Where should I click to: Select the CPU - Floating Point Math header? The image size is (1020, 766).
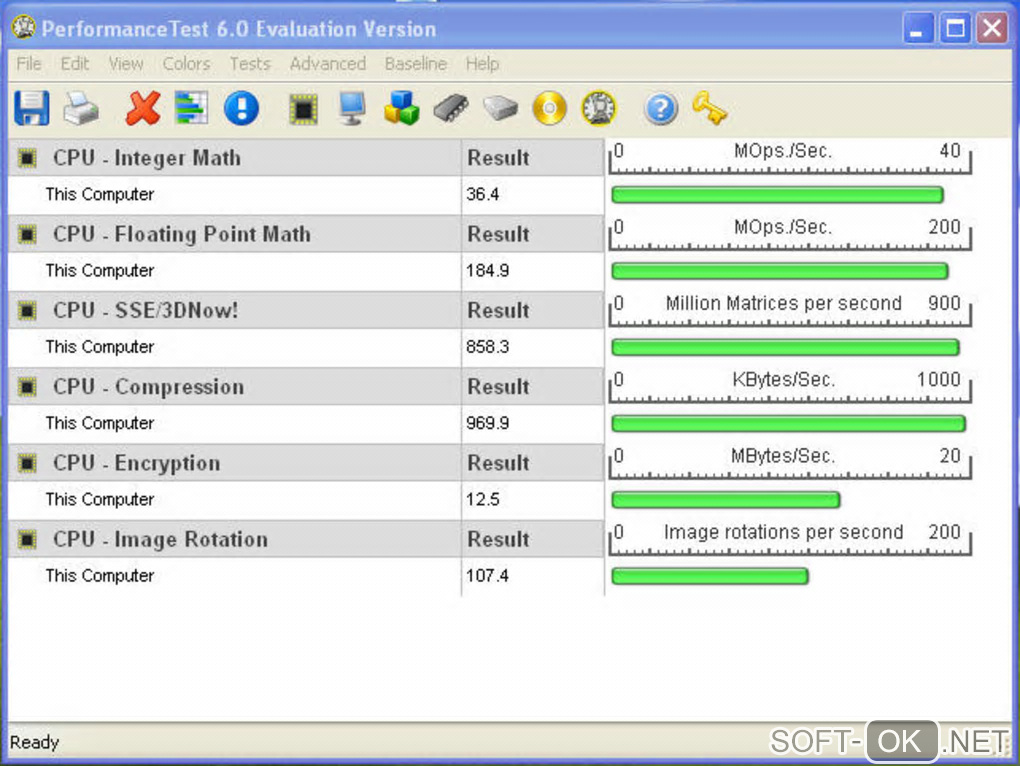tap(234, 234)
